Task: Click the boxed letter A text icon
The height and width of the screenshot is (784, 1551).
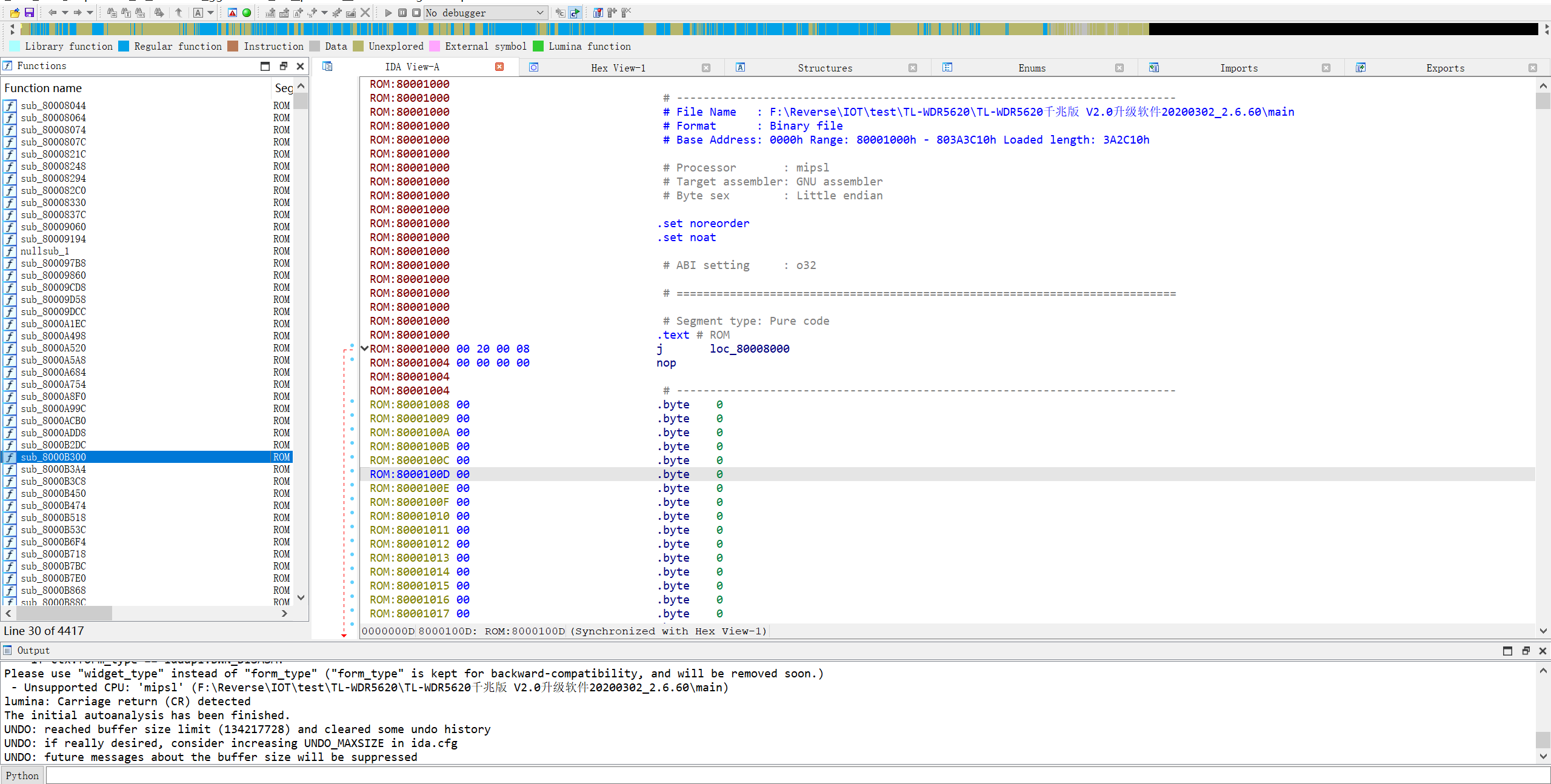Action: pos(198,12)
